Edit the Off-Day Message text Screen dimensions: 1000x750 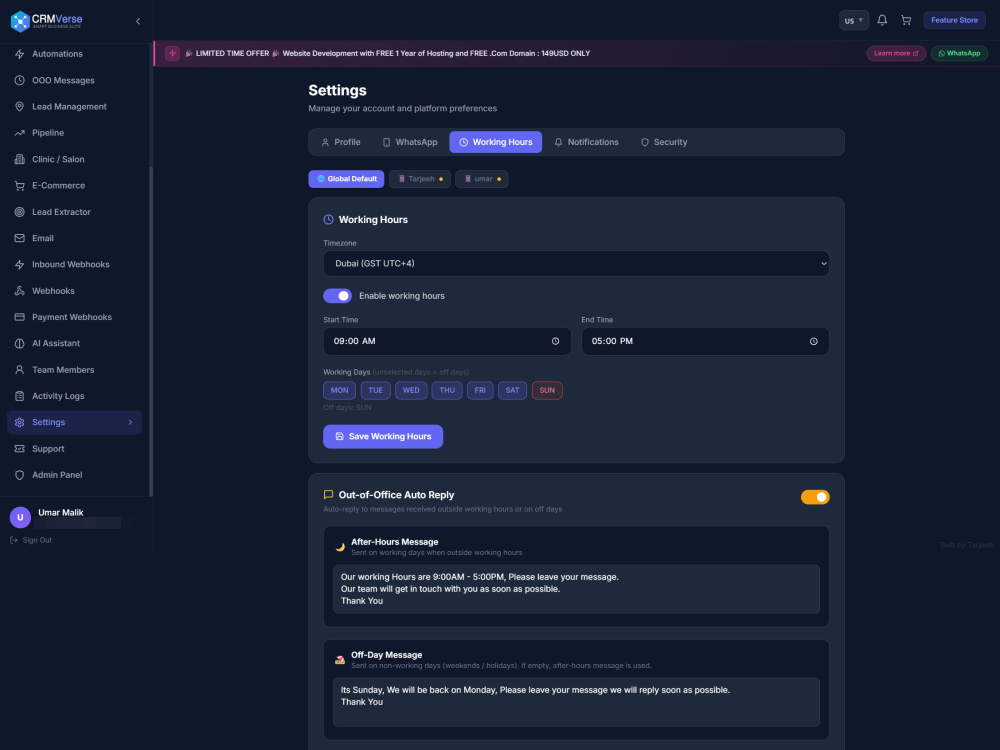point(576,702)
